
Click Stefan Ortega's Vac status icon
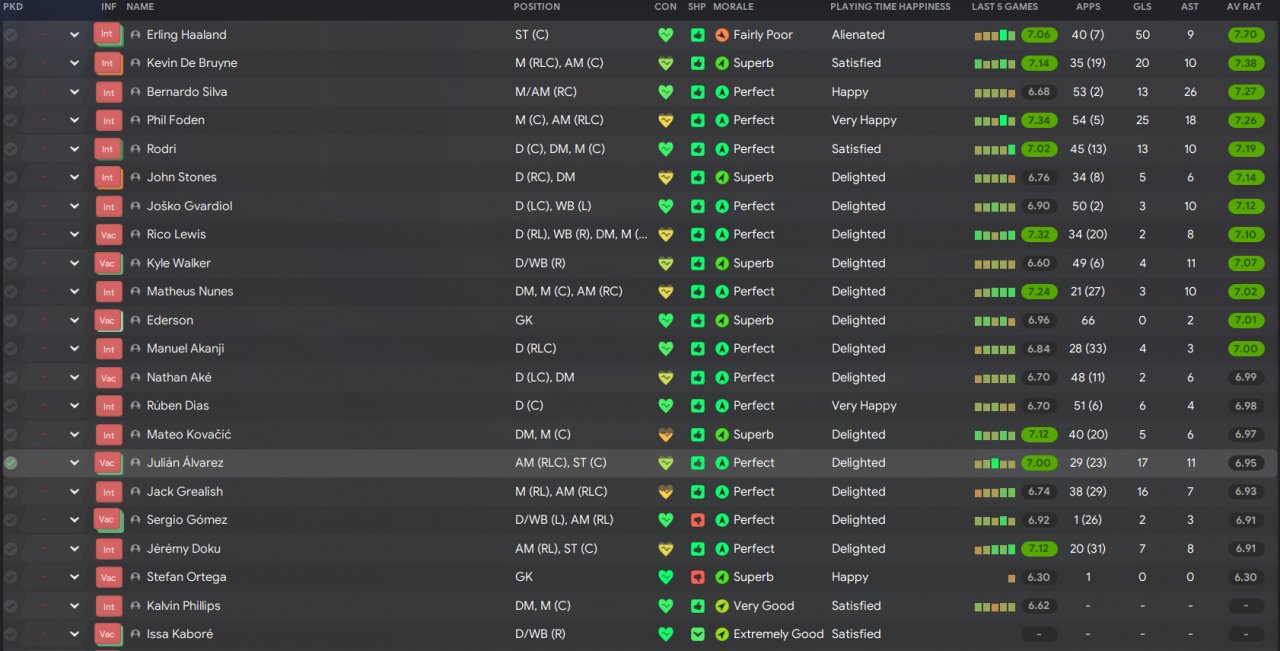(107, 577)
